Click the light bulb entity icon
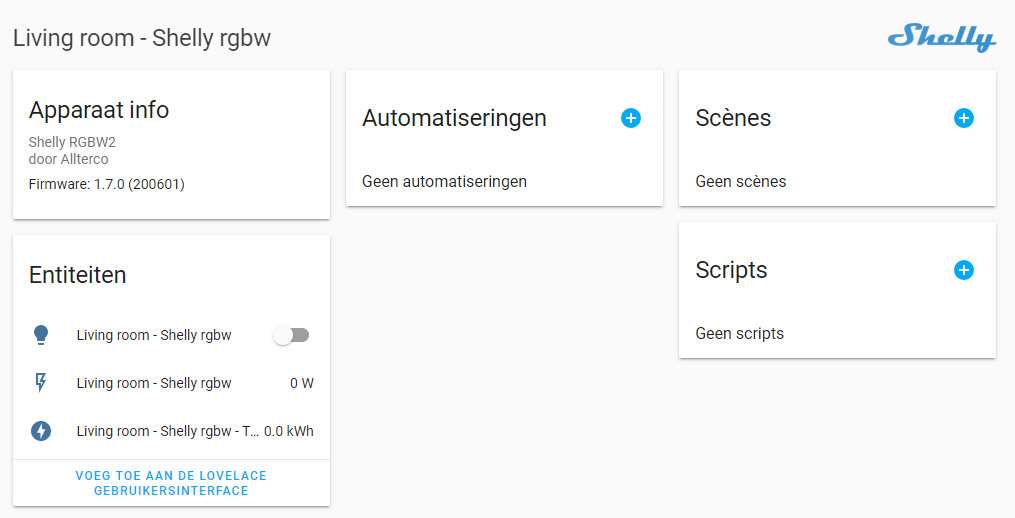 41,335
